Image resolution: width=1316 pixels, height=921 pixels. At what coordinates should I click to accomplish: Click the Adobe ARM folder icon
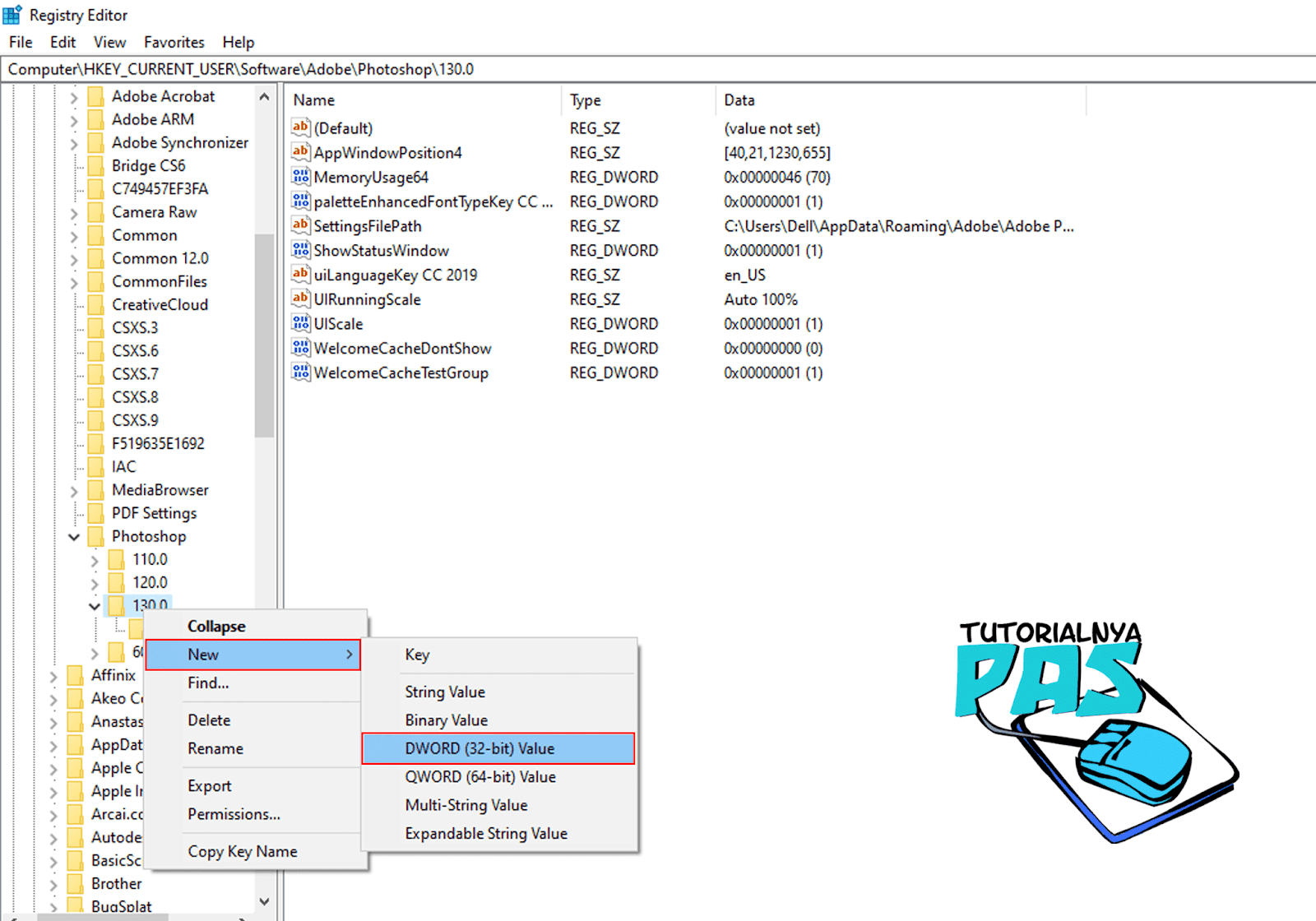click(x=95, y=119)
